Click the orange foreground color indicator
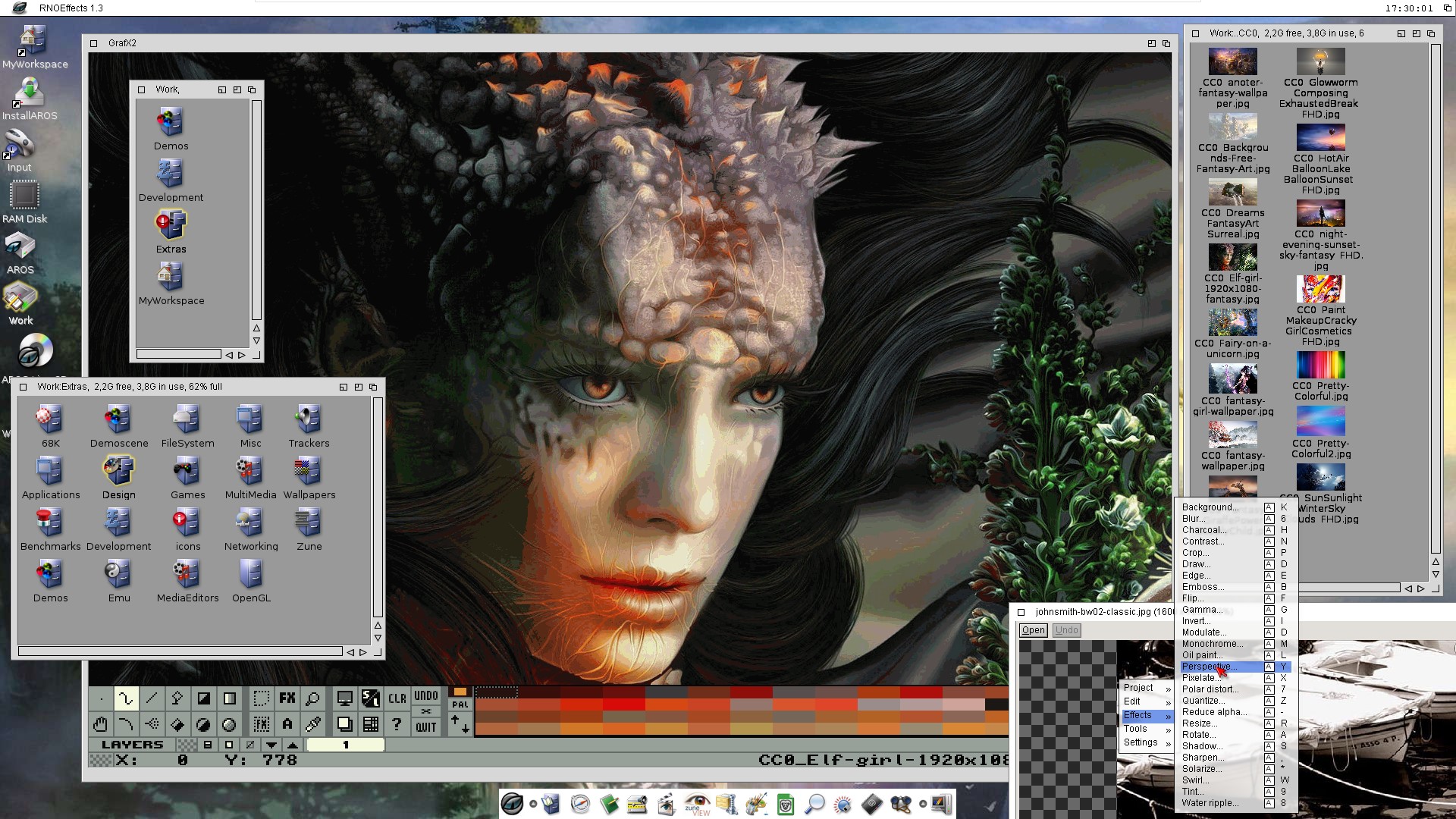Viewport: 1456px width, 819px height. (x=460, y=692)
